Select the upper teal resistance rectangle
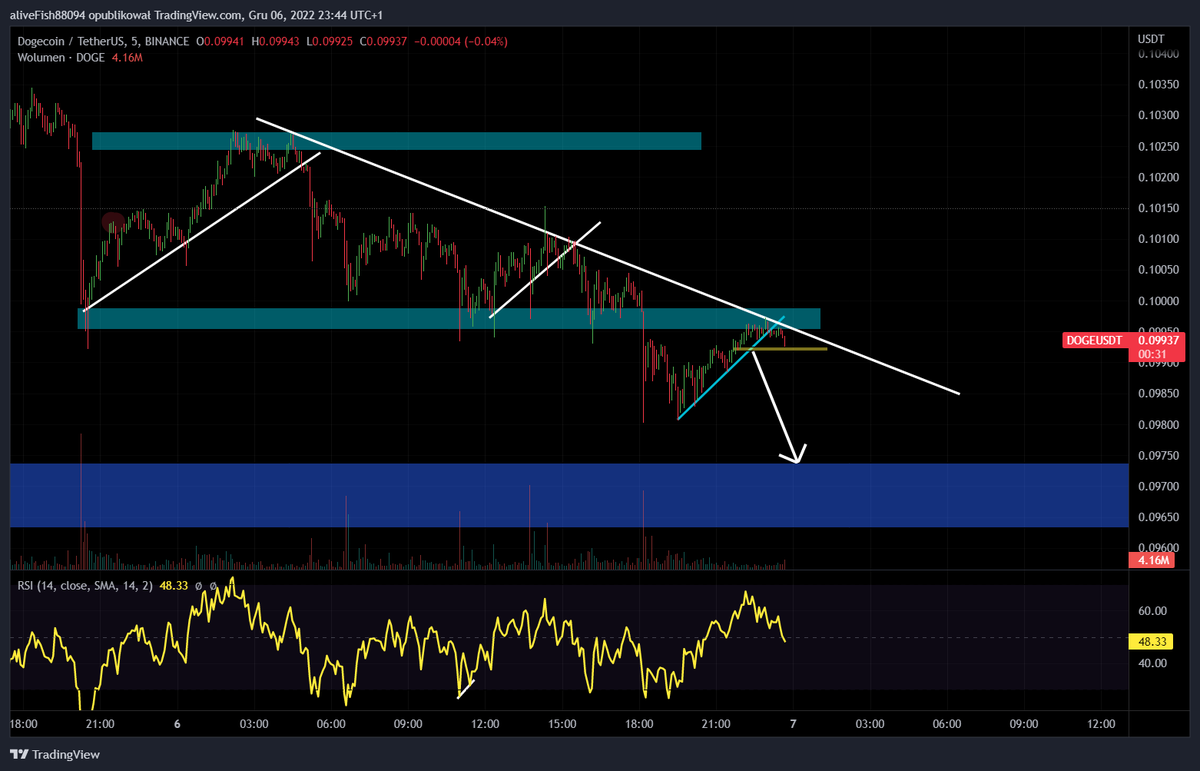 click(x=396, y=141)
